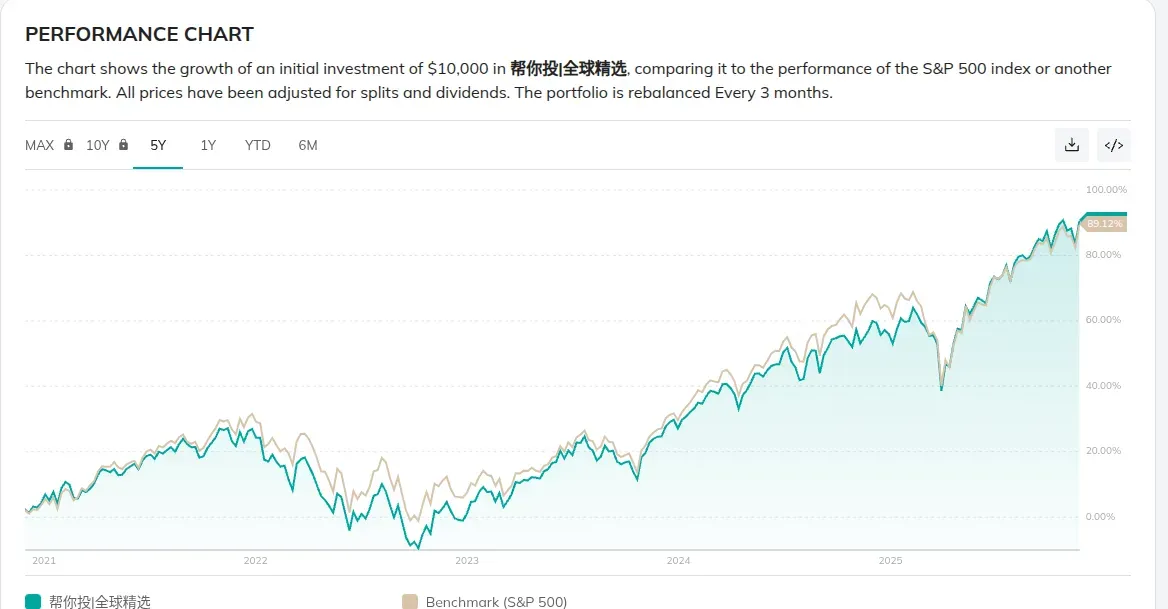Click the lock icon beside MAX

click(68, 145)
